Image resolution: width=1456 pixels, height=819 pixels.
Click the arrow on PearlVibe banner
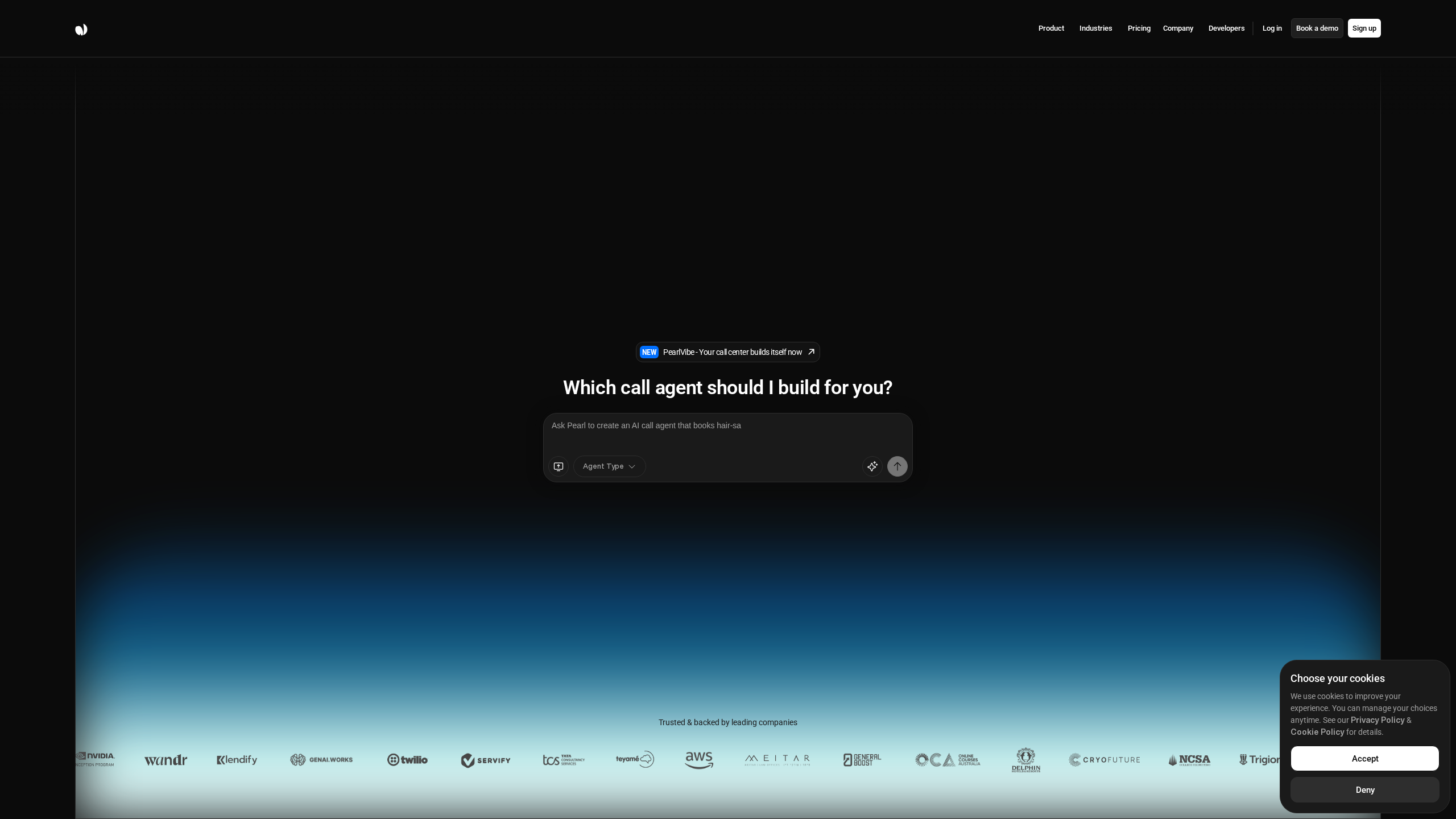(x=811, y=352)
